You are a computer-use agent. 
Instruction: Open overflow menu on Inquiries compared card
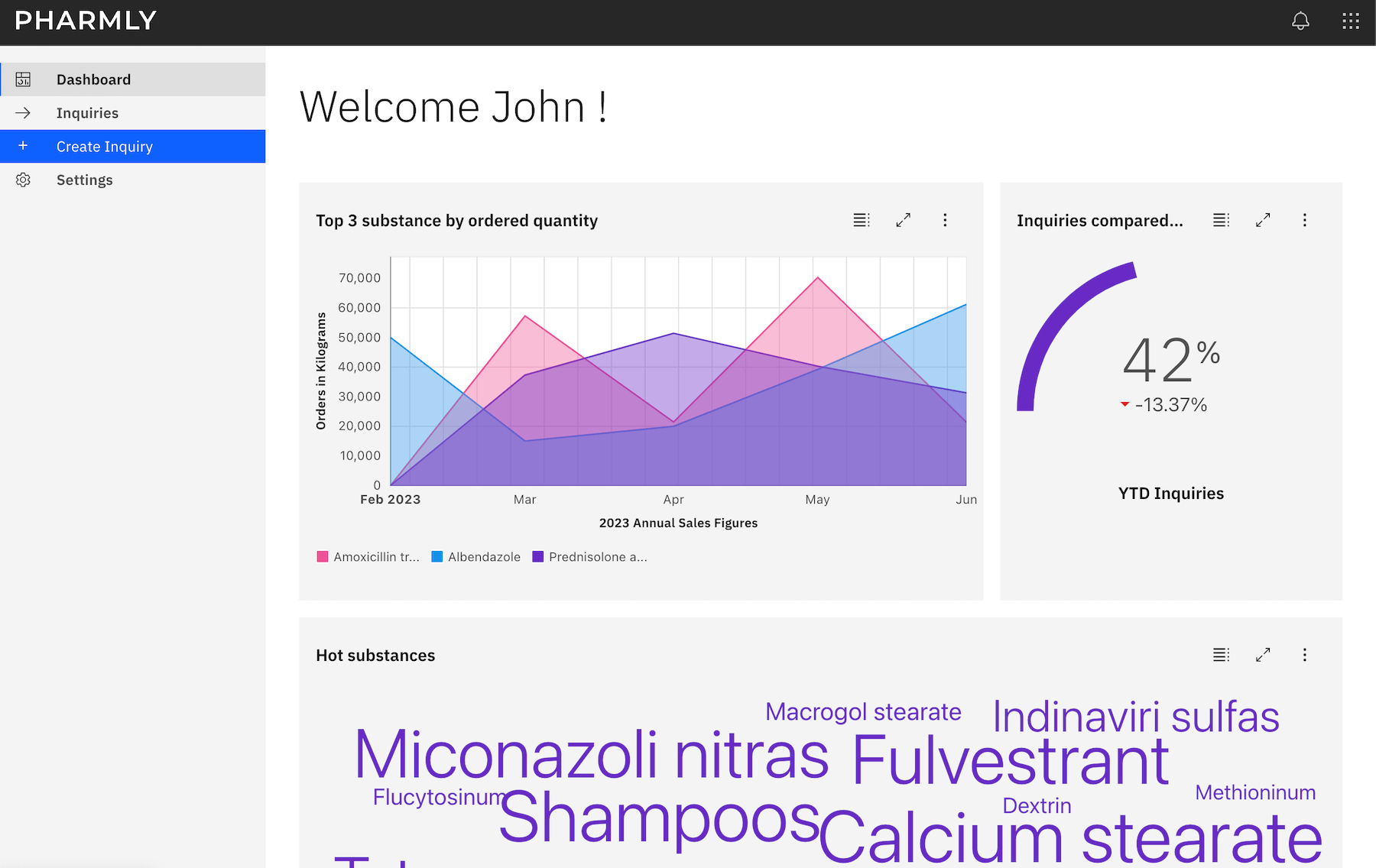tap(1304, 220)
